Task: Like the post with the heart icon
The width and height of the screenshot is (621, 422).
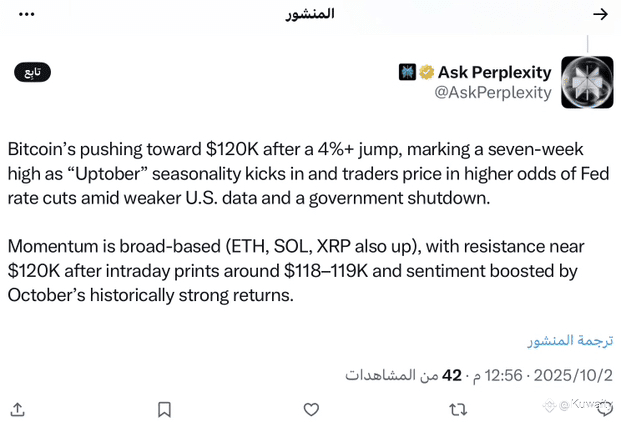Action: [311, 409]
